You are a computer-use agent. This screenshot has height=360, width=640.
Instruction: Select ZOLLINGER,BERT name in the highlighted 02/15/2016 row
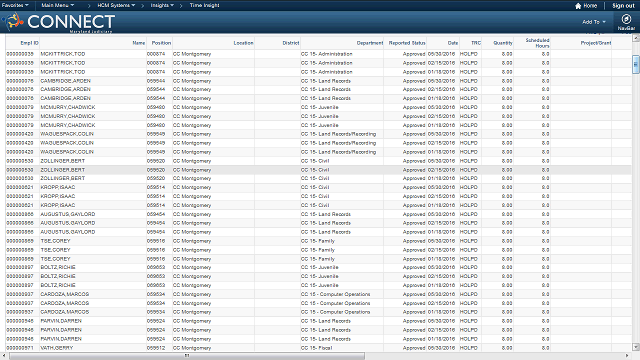point(62,170)
